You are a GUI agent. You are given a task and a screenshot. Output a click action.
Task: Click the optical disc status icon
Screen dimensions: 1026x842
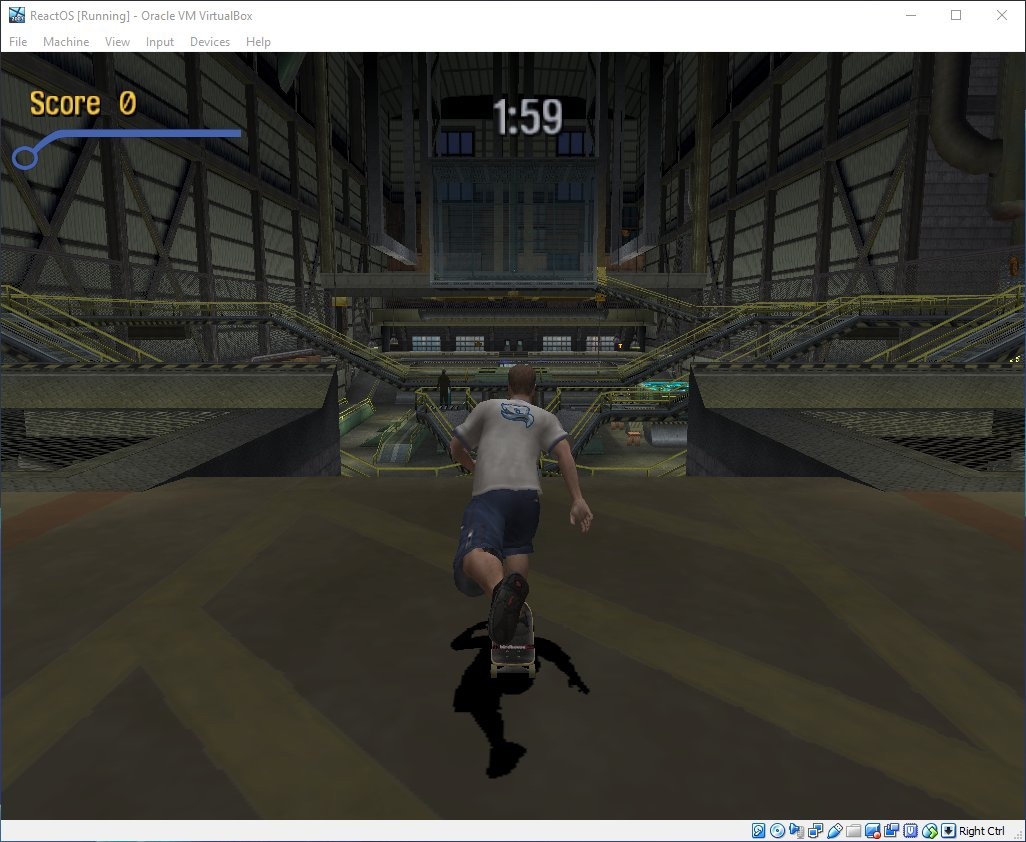(x=777, y=831)
